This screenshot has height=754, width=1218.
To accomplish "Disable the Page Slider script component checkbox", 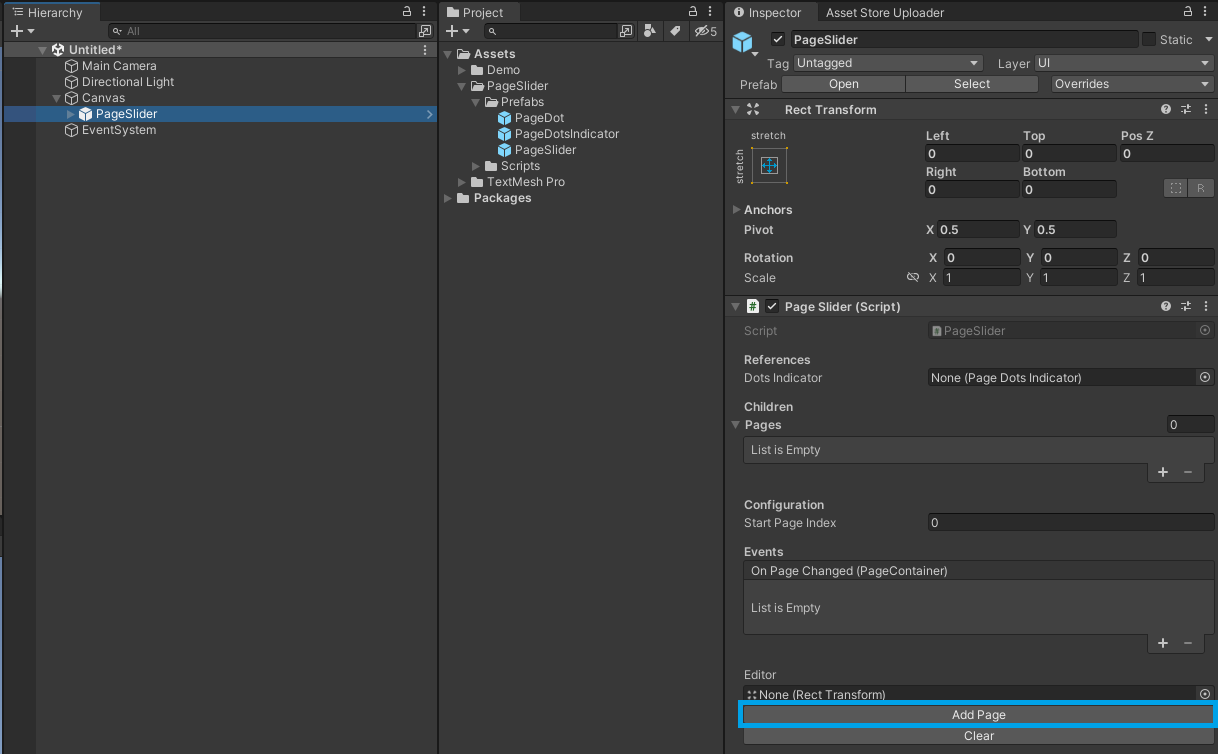I will pyautogui.click(x=772, y=307).
